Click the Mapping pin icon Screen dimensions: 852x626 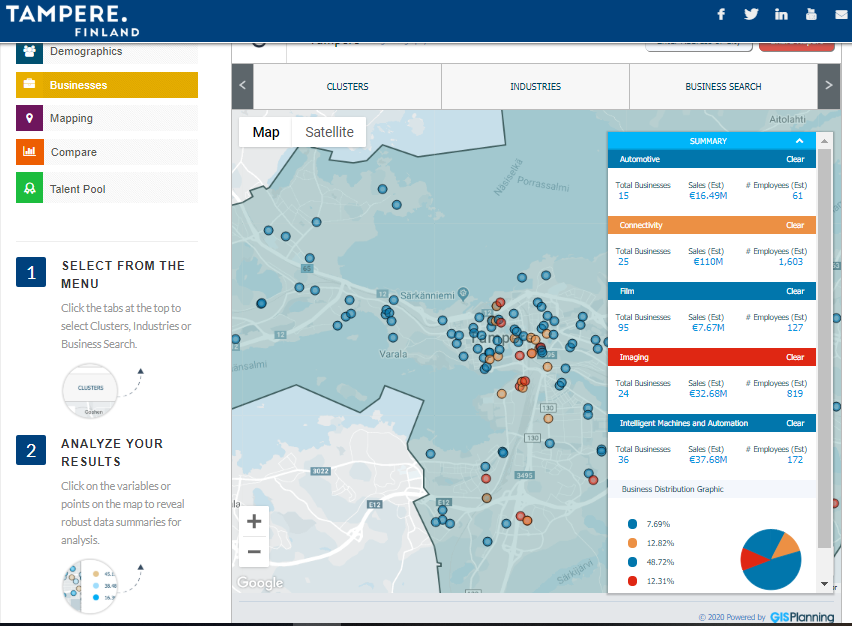29,118
